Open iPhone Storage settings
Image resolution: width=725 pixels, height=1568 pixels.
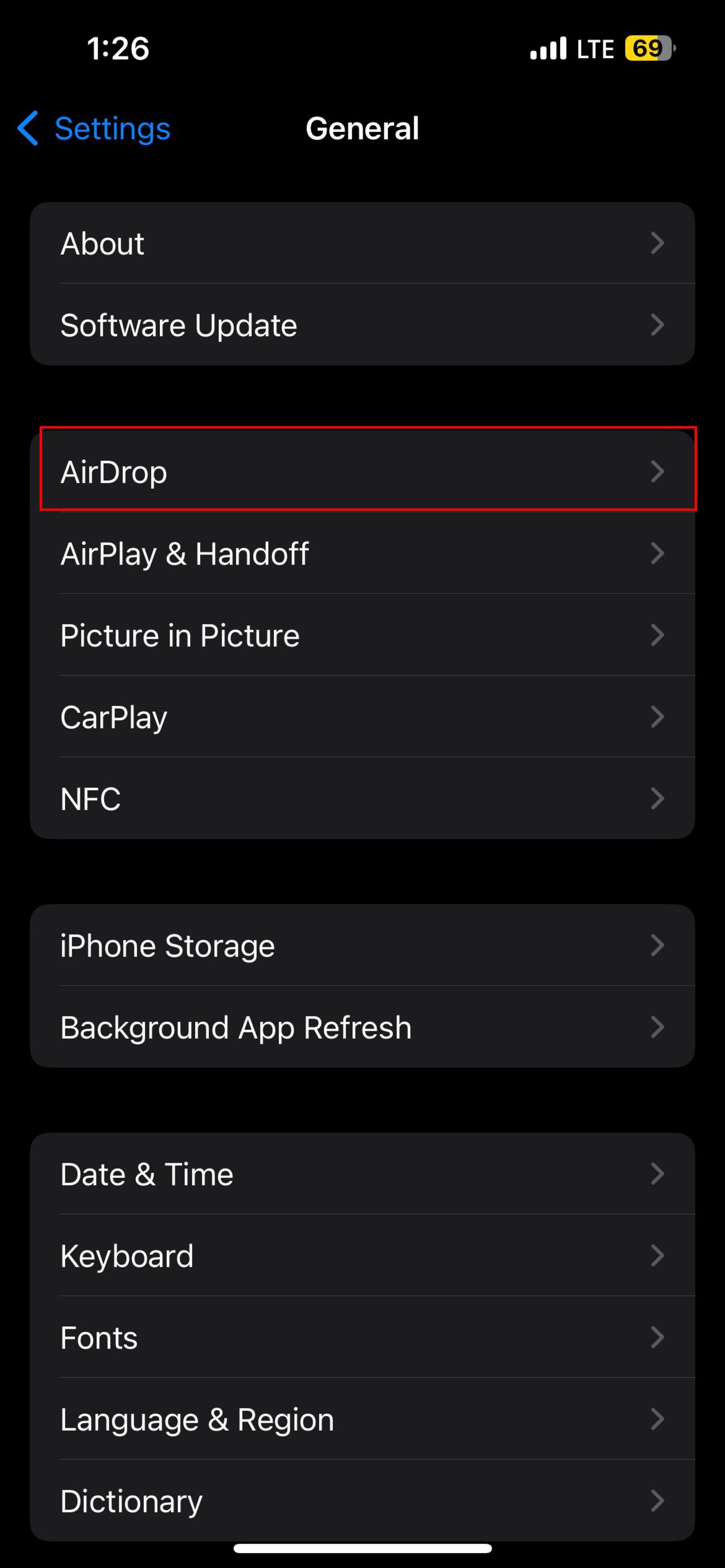(x=362, y=944)
